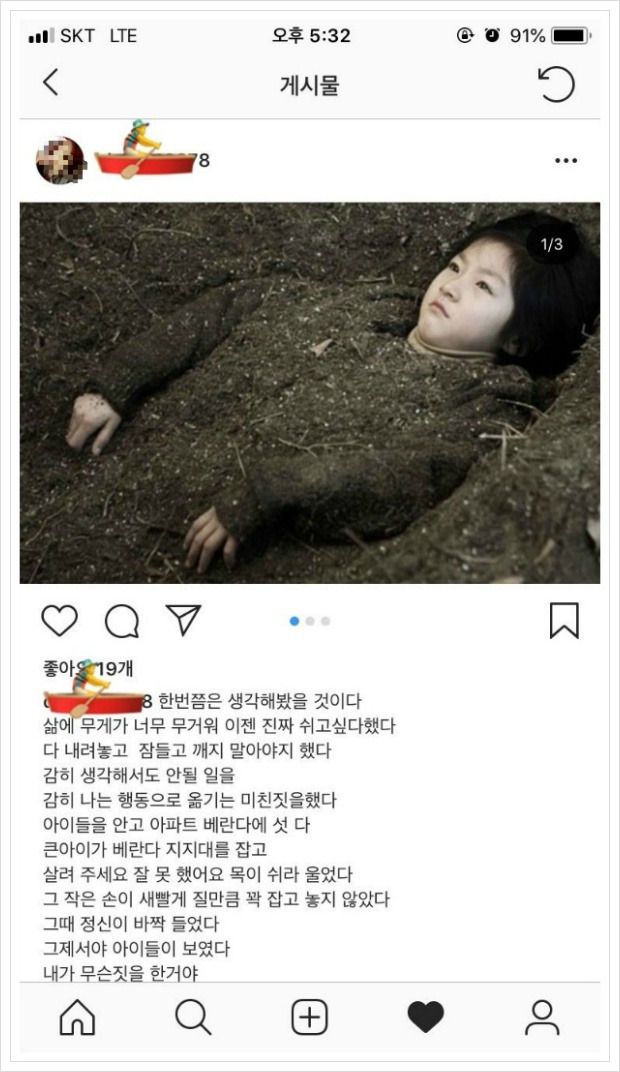Screen dimensions: 620x1072
Task: Open the three-dot post options menu
Action: 566,161
